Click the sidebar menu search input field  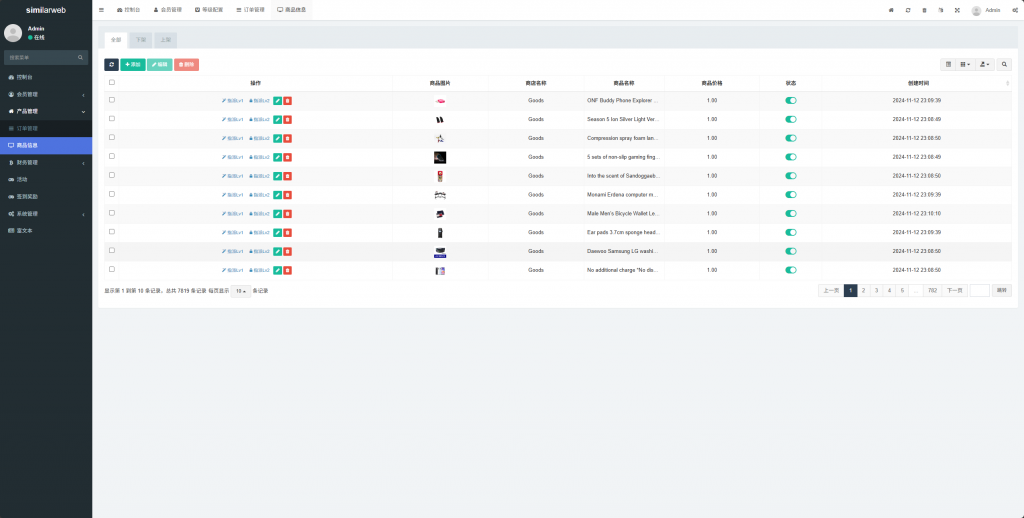[x=46, y=58]
